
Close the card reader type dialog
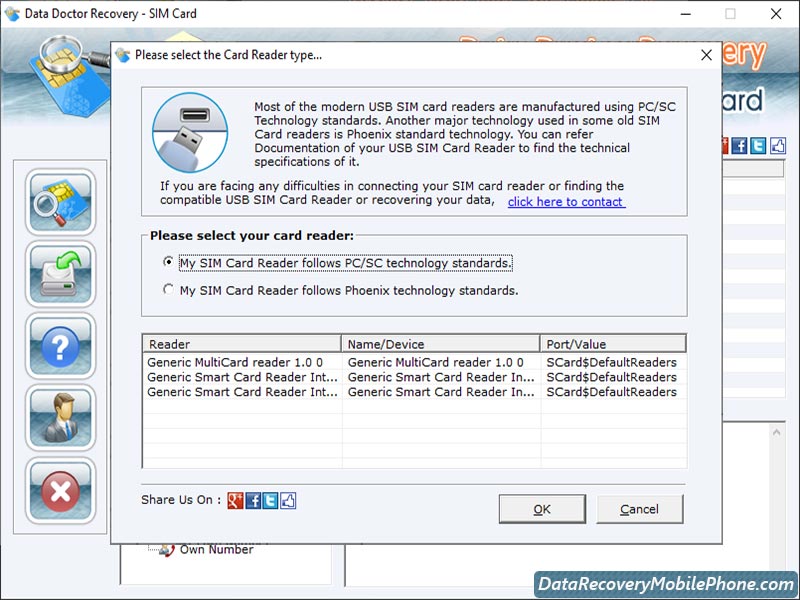coord(707,55)
